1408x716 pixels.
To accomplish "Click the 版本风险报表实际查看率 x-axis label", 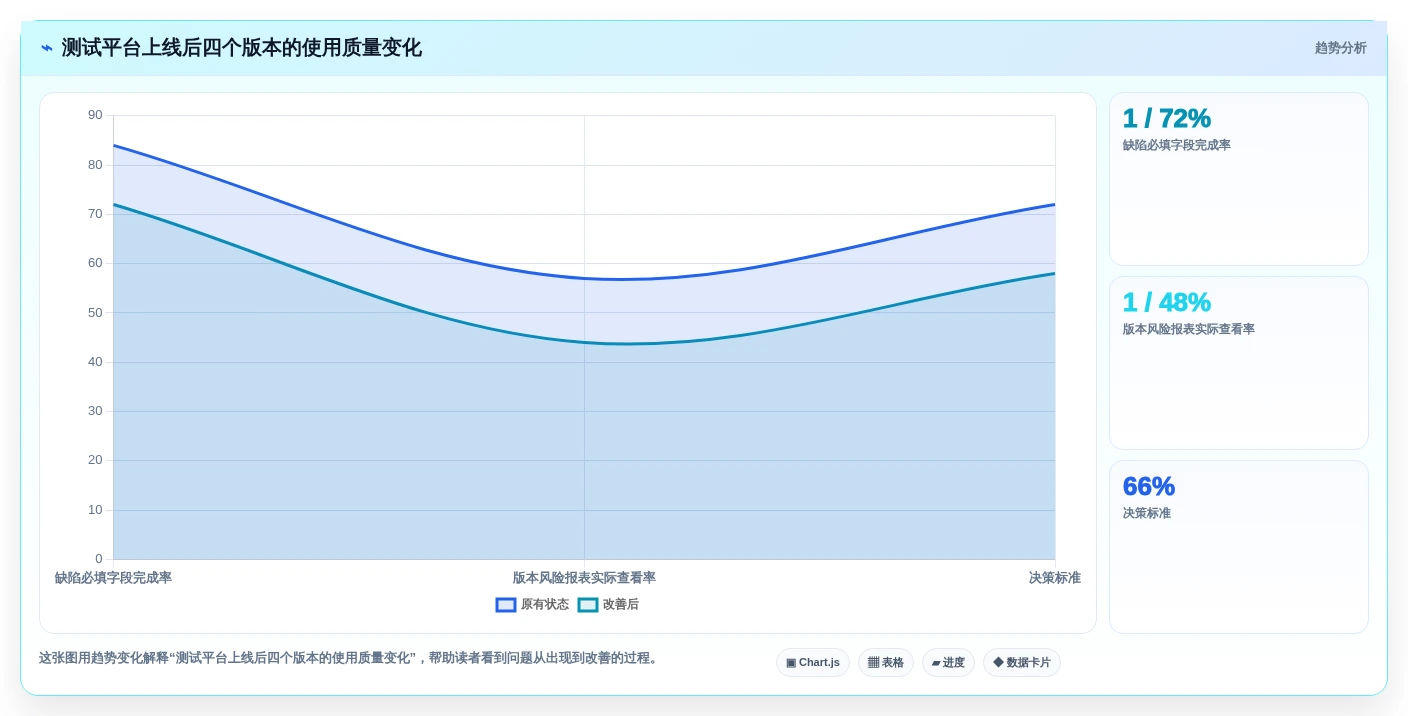I will pyautogui.click(x=584, y=578).
